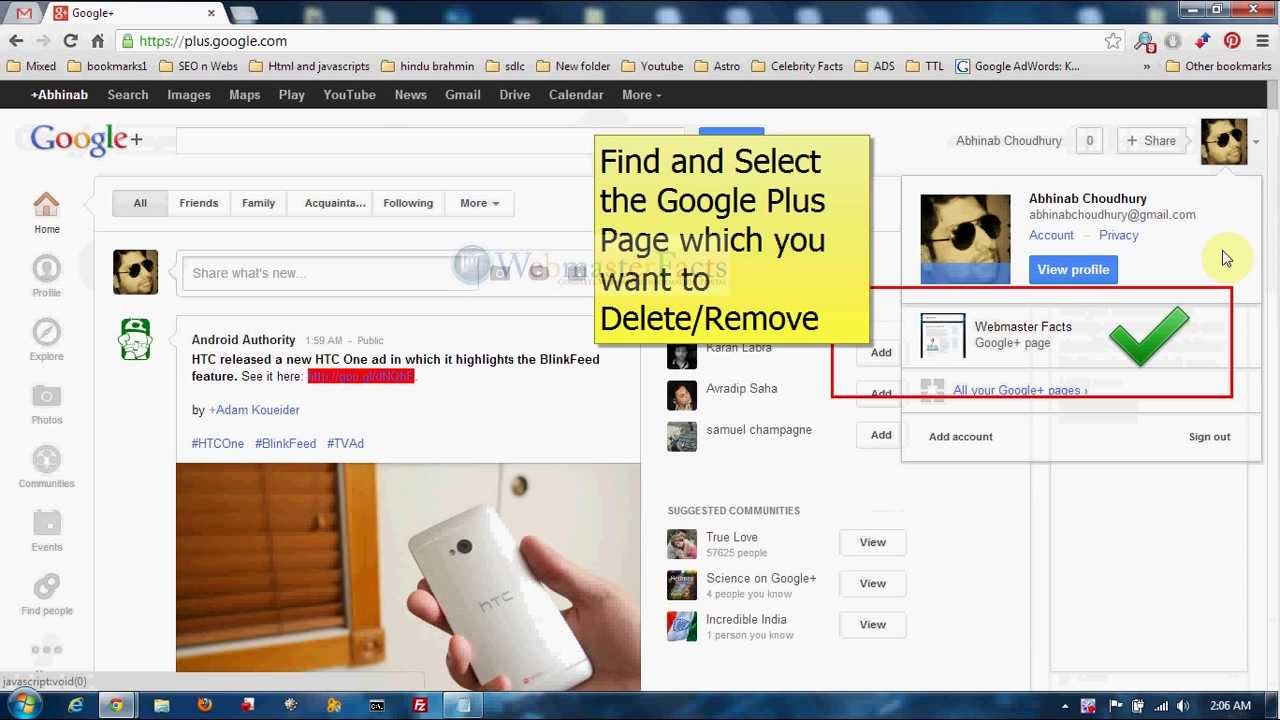Launch FileZilla from the taskbar
This screenshot has width=1280, height=720.
pos(420,705)
